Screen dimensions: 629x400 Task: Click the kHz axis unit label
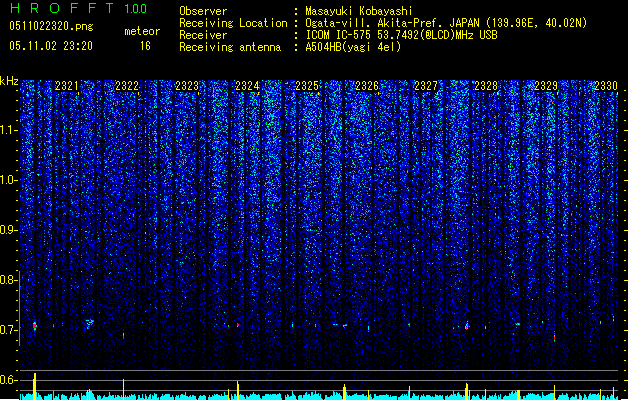[9, 81]
